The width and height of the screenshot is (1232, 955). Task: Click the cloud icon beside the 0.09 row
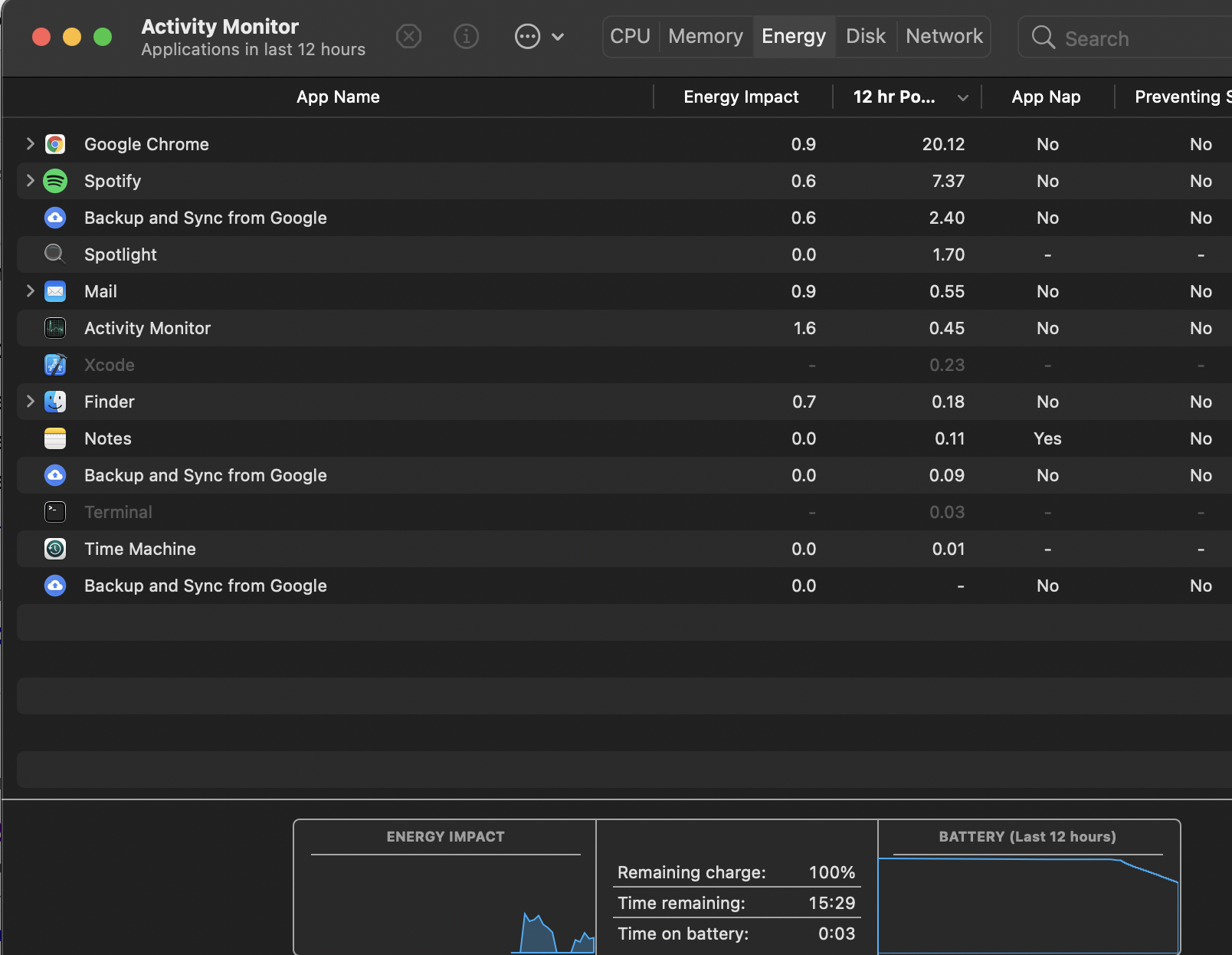55,475
